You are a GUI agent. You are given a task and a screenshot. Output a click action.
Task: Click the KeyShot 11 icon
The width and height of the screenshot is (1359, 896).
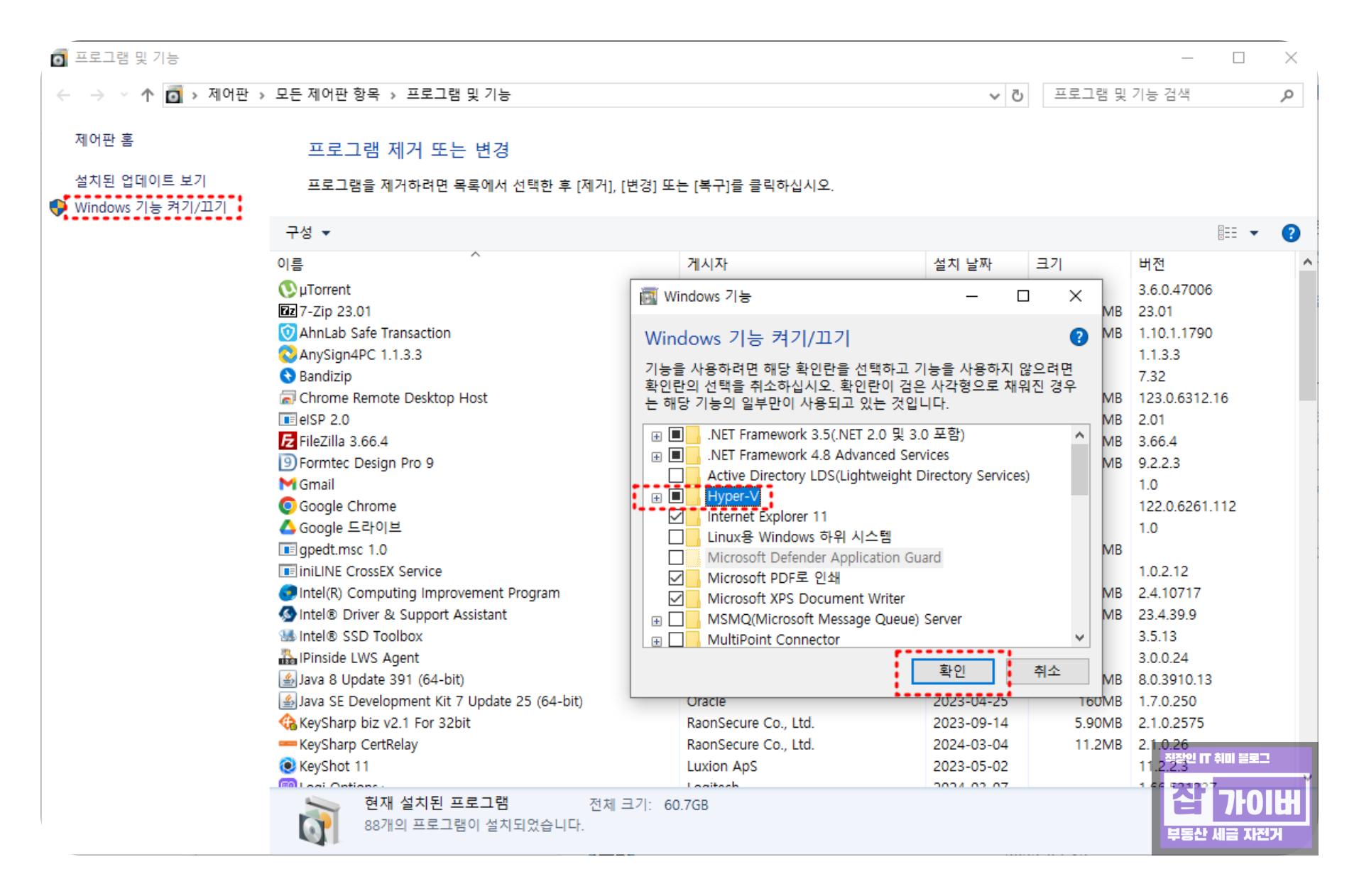point(287,766)
